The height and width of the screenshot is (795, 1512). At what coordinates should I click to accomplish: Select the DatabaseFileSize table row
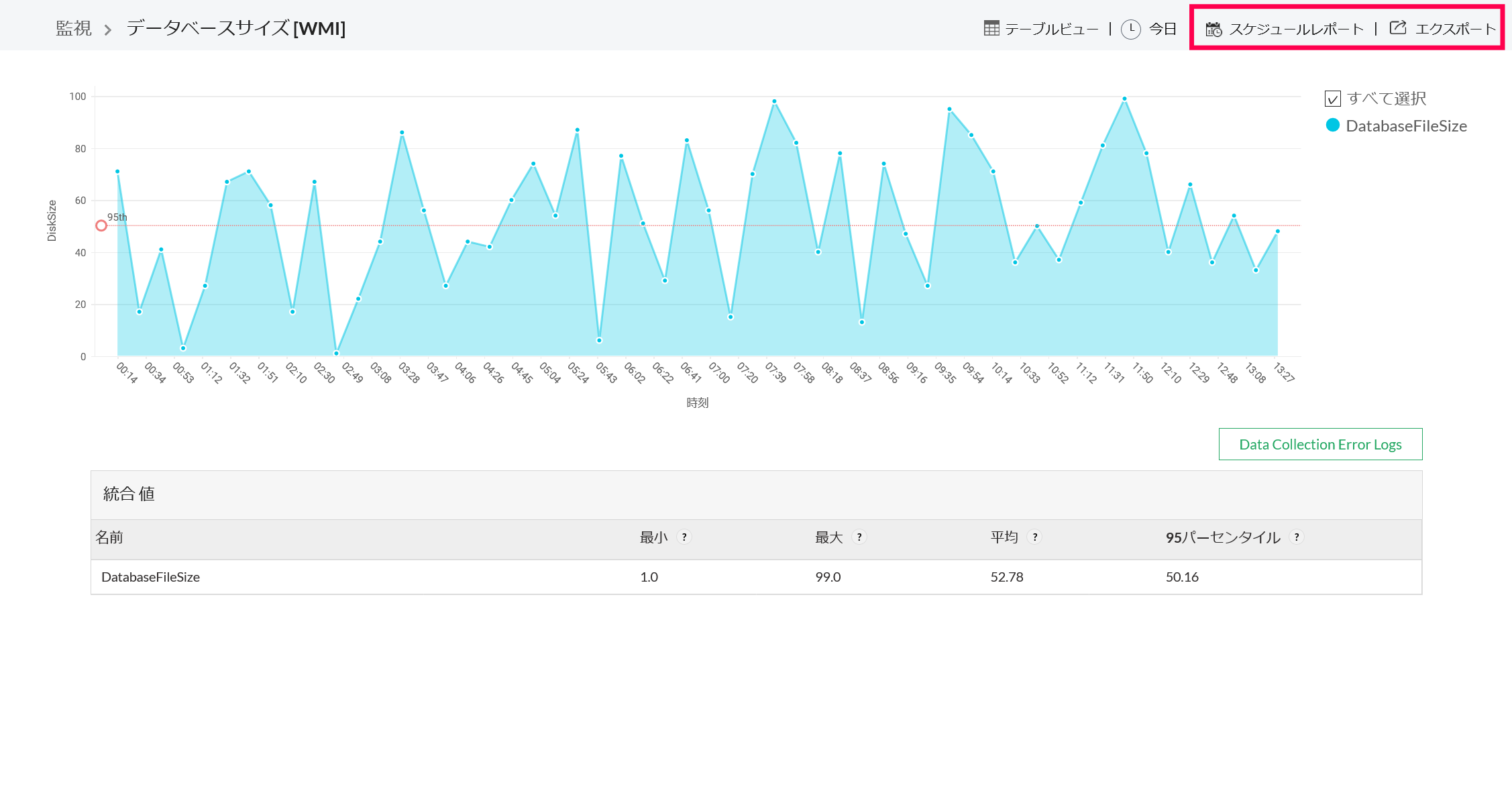click(x=151, y=577)
